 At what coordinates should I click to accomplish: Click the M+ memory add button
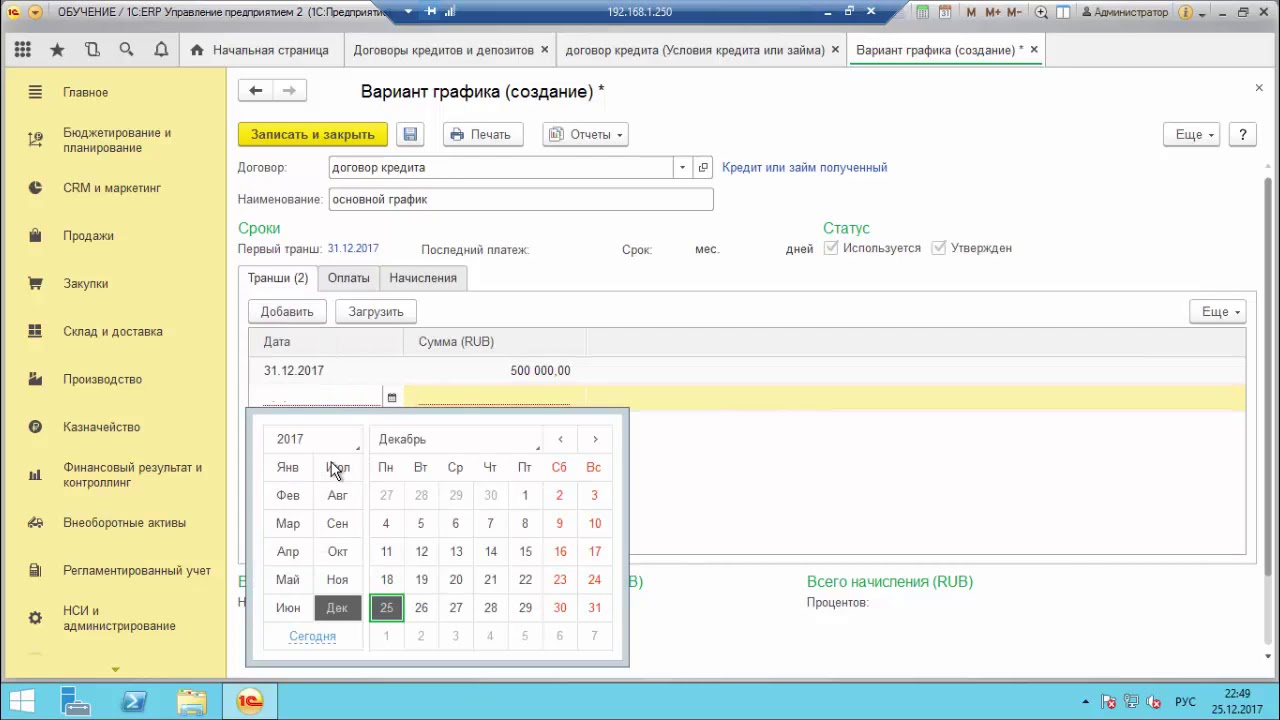pos(993,13)
